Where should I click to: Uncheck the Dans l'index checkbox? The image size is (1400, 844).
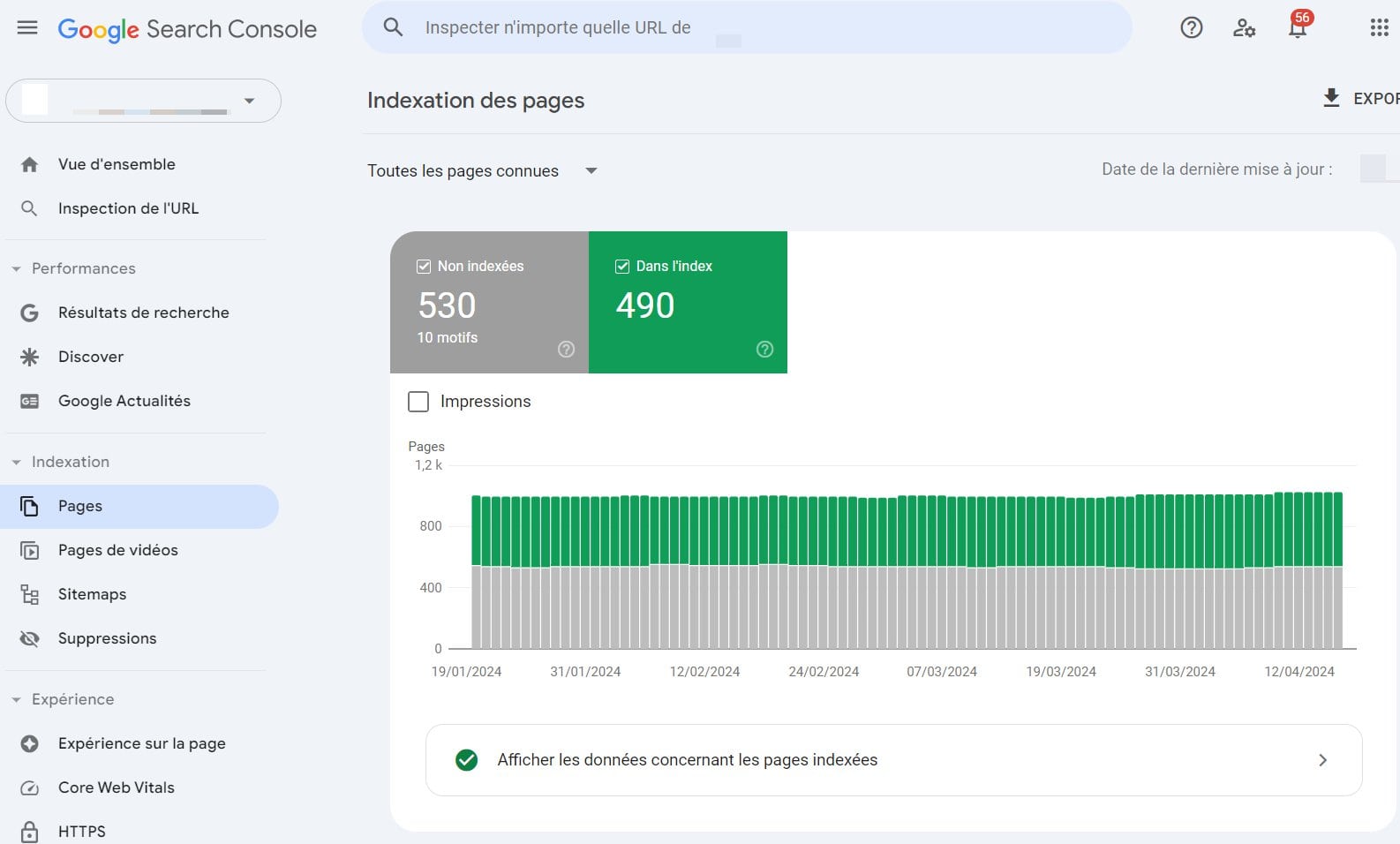[622, 267]
